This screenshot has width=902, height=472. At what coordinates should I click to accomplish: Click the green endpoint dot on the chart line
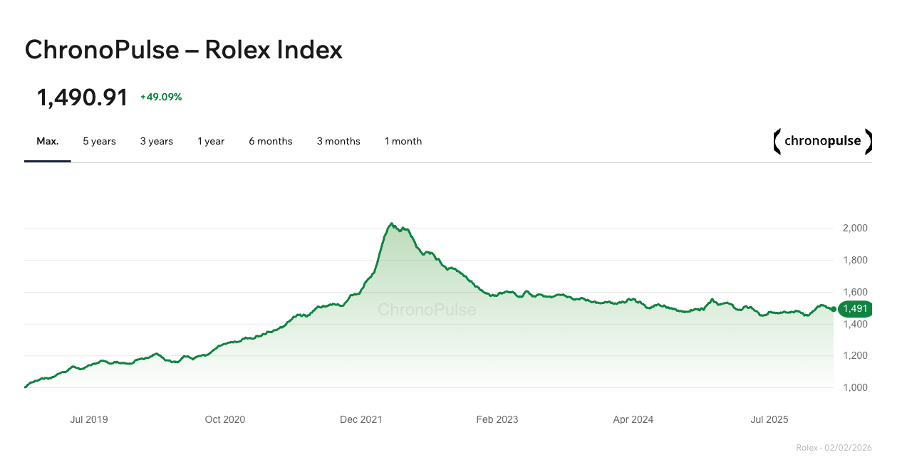point(834,309)
